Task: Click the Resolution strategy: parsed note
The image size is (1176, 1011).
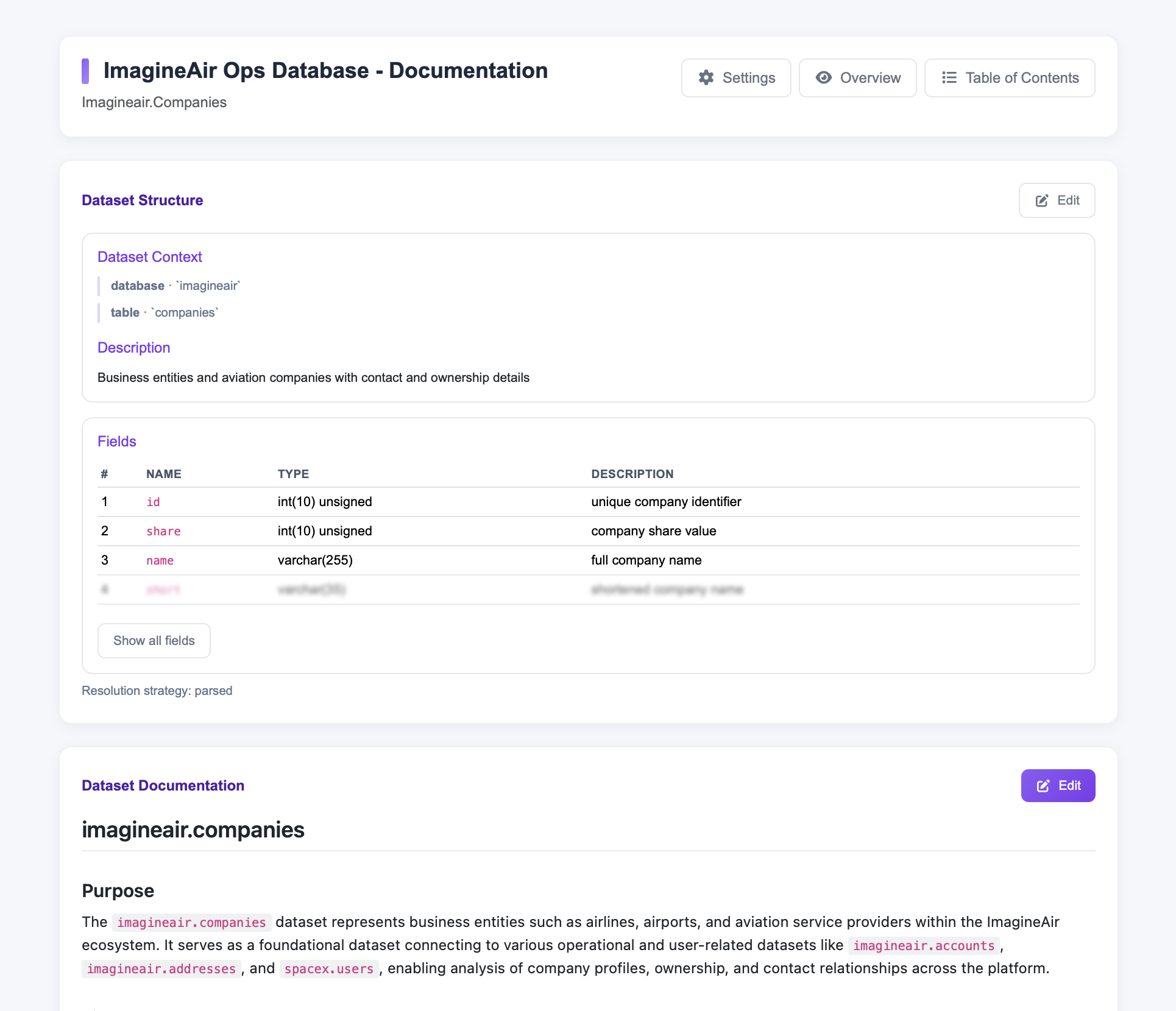Action: coord(157,691)
